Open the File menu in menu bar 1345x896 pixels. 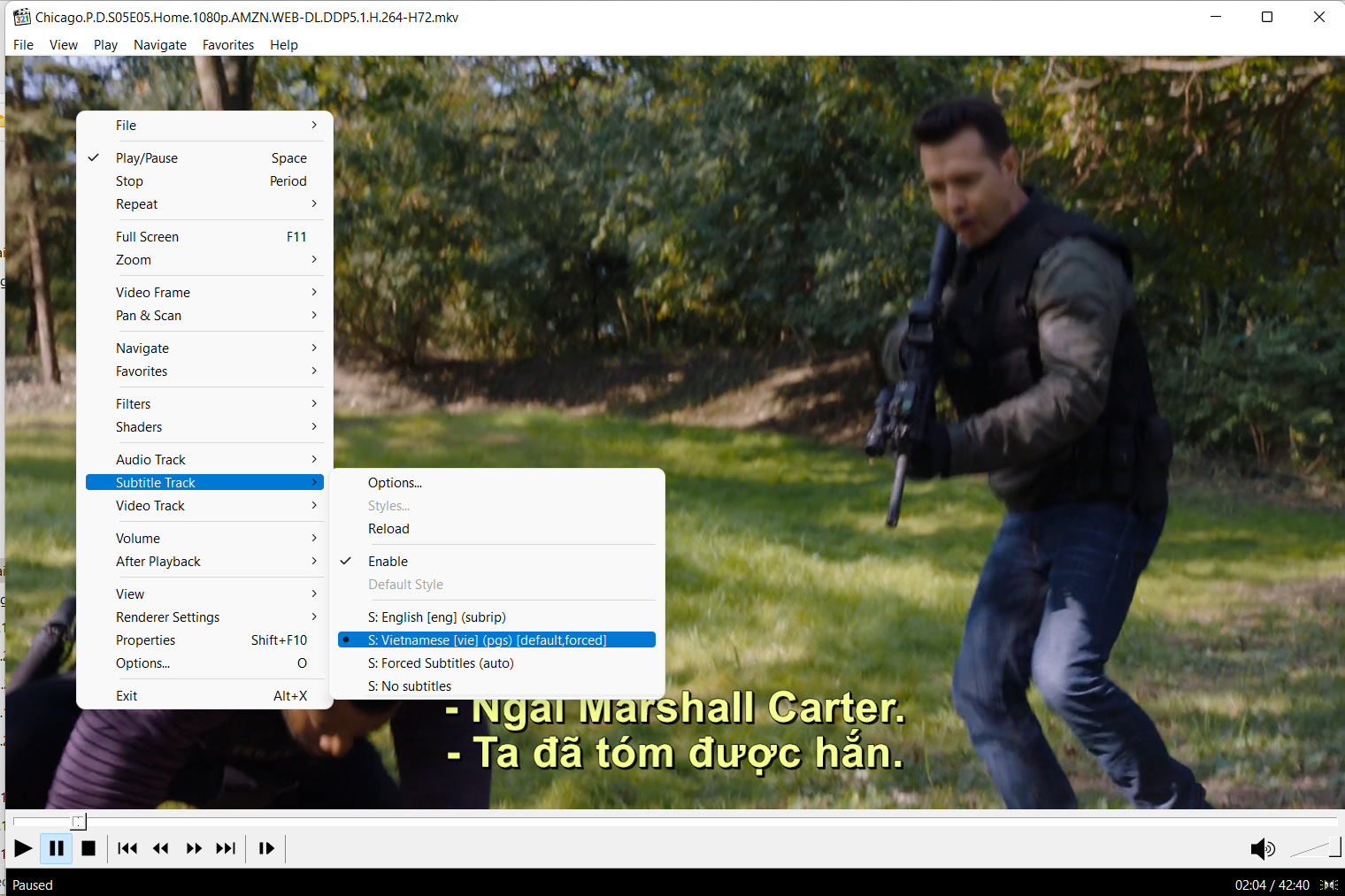coord(24,45)
